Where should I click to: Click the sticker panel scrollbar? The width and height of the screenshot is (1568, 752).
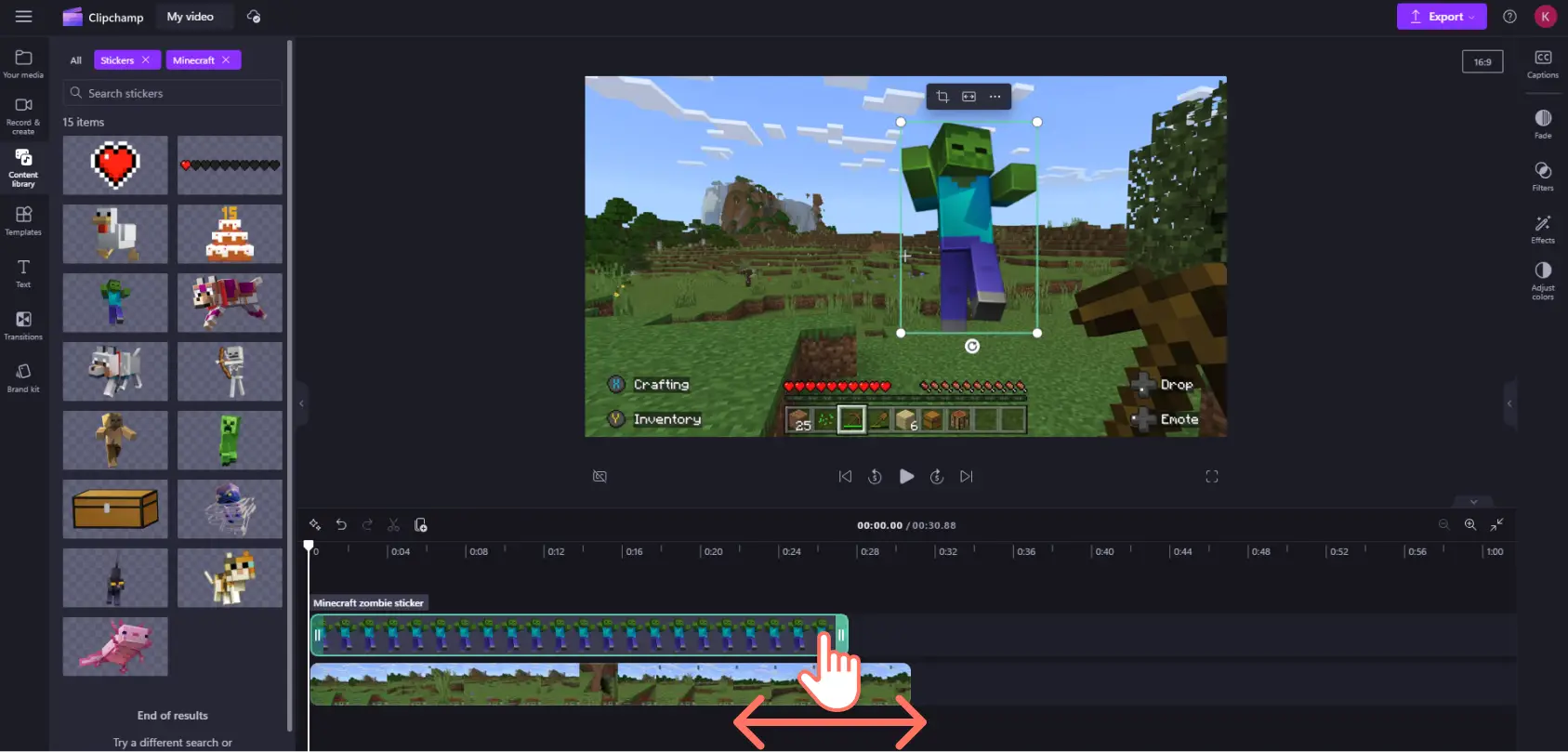[x=290, y=386]
